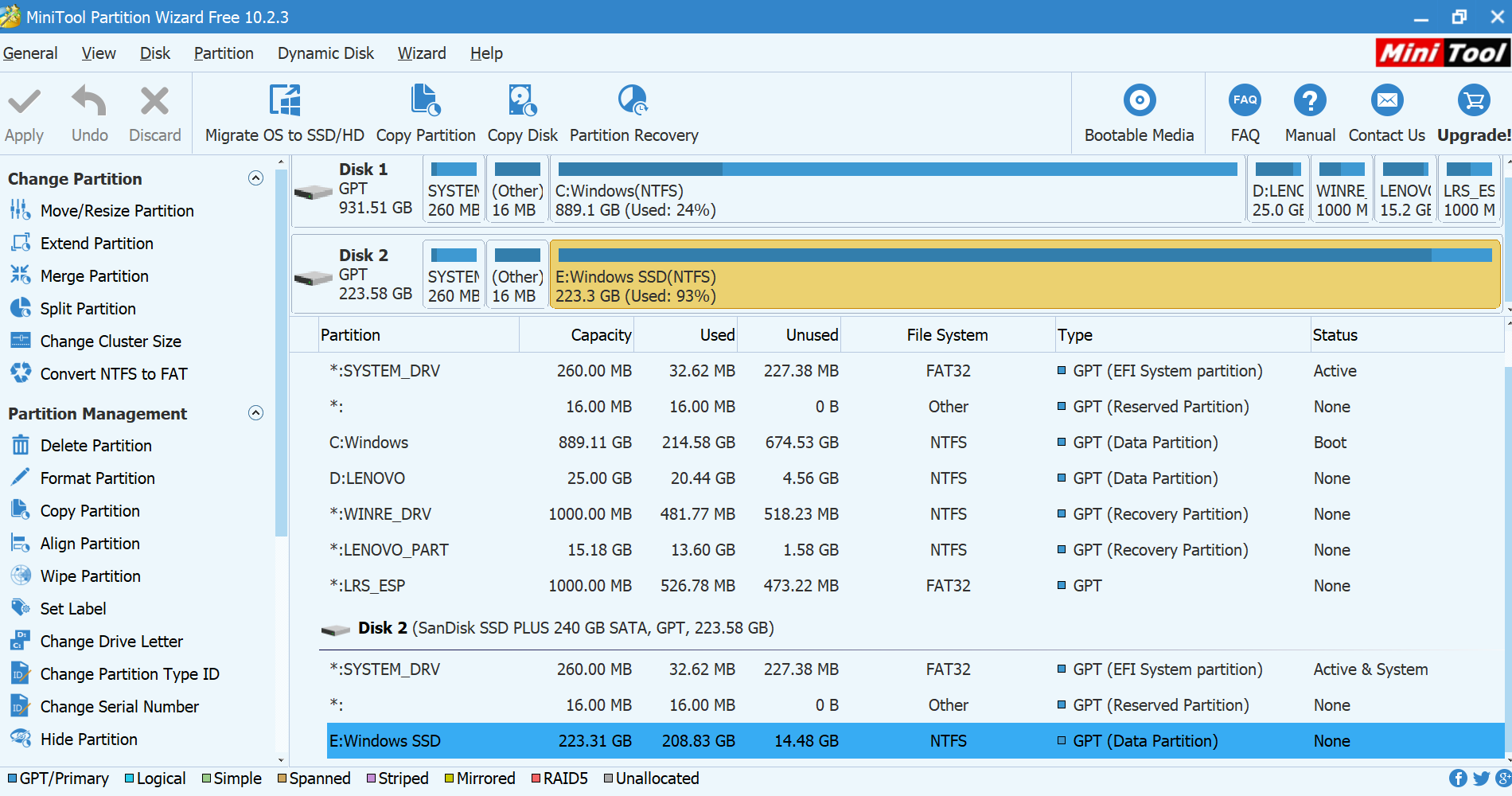Open the FAQ icon
The image size is (1512, 796).
pyautogui.click(x=1245, y=100)
